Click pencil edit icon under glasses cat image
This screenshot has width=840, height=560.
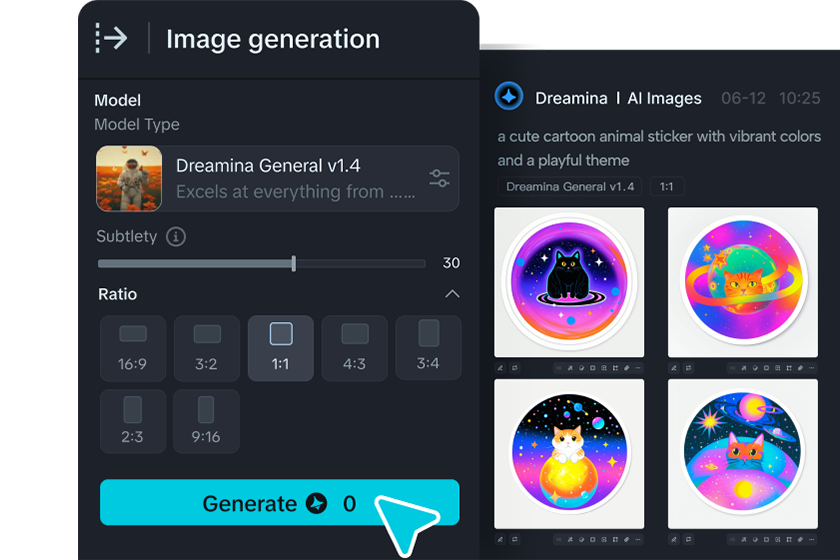click(x=673, y=539)
